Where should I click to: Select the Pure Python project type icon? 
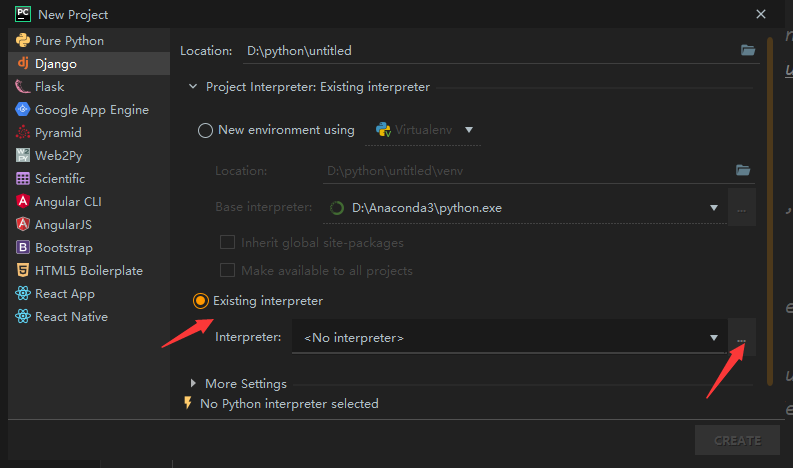pos(22,41)
